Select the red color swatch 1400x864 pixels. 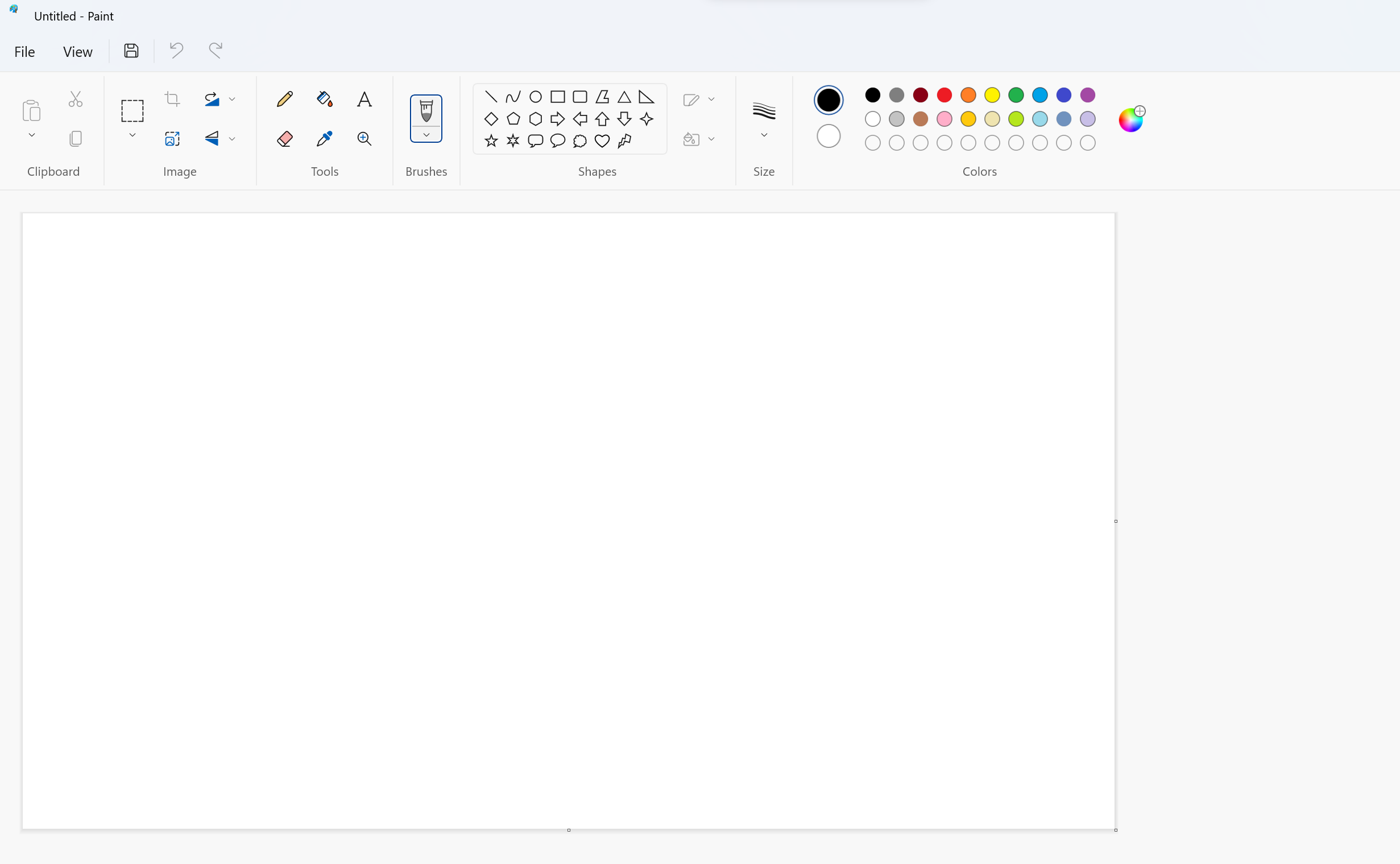[x=944, y=95]
